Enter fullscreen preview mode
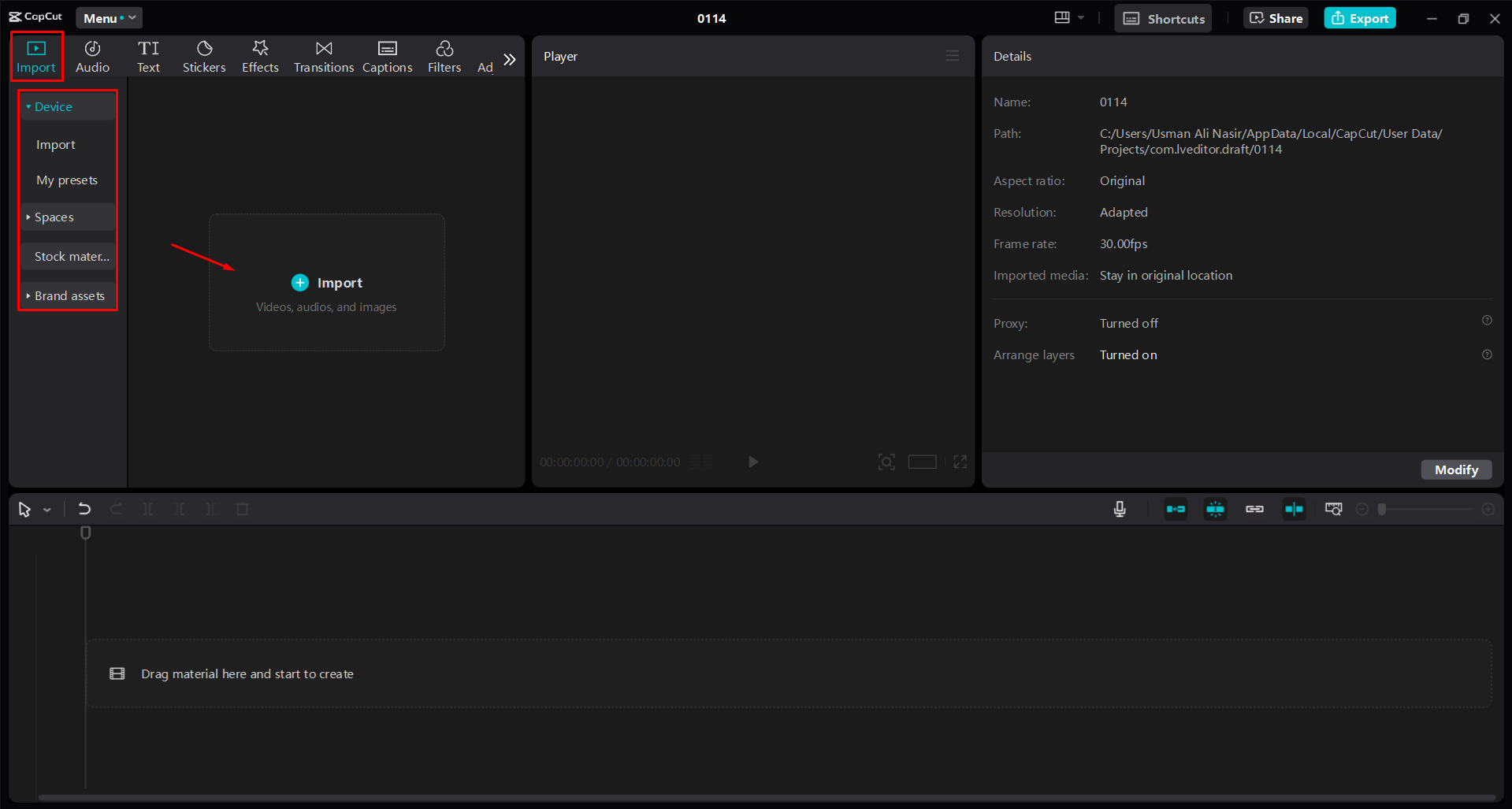 pyautogui.click(x=960, y=462)
